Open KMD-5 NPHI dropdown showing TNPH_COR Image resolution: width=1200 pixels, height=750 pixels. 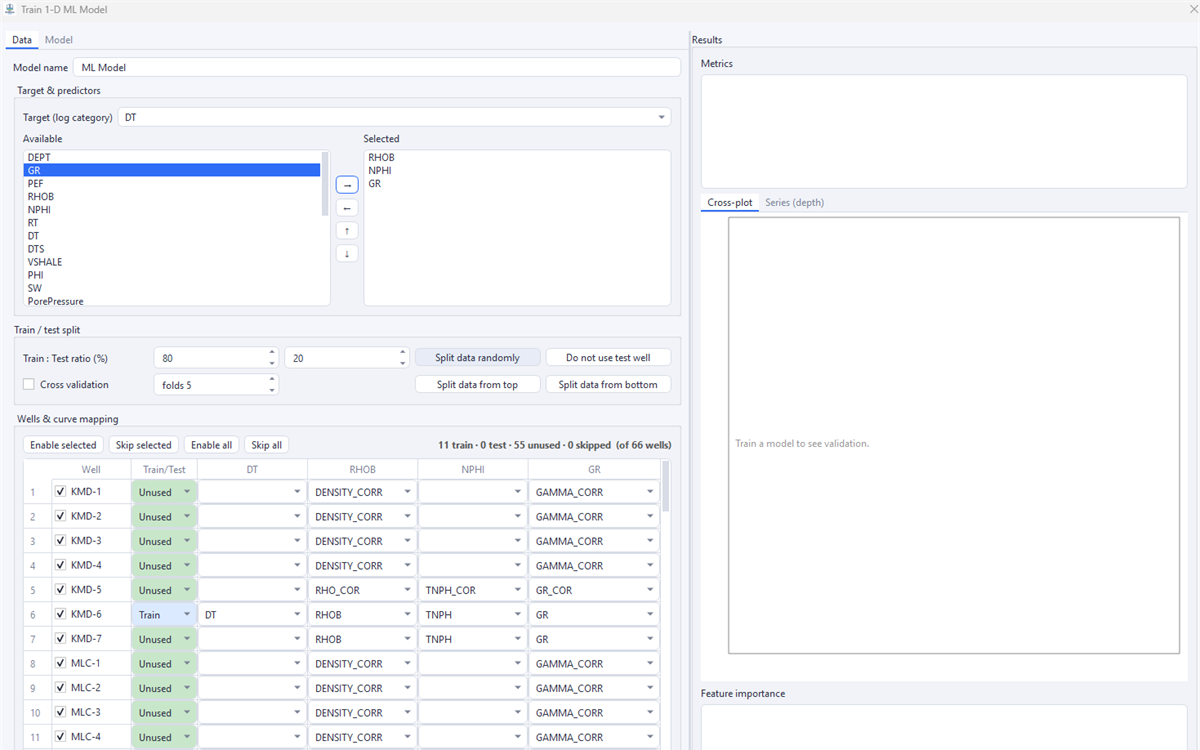(472, 590)
